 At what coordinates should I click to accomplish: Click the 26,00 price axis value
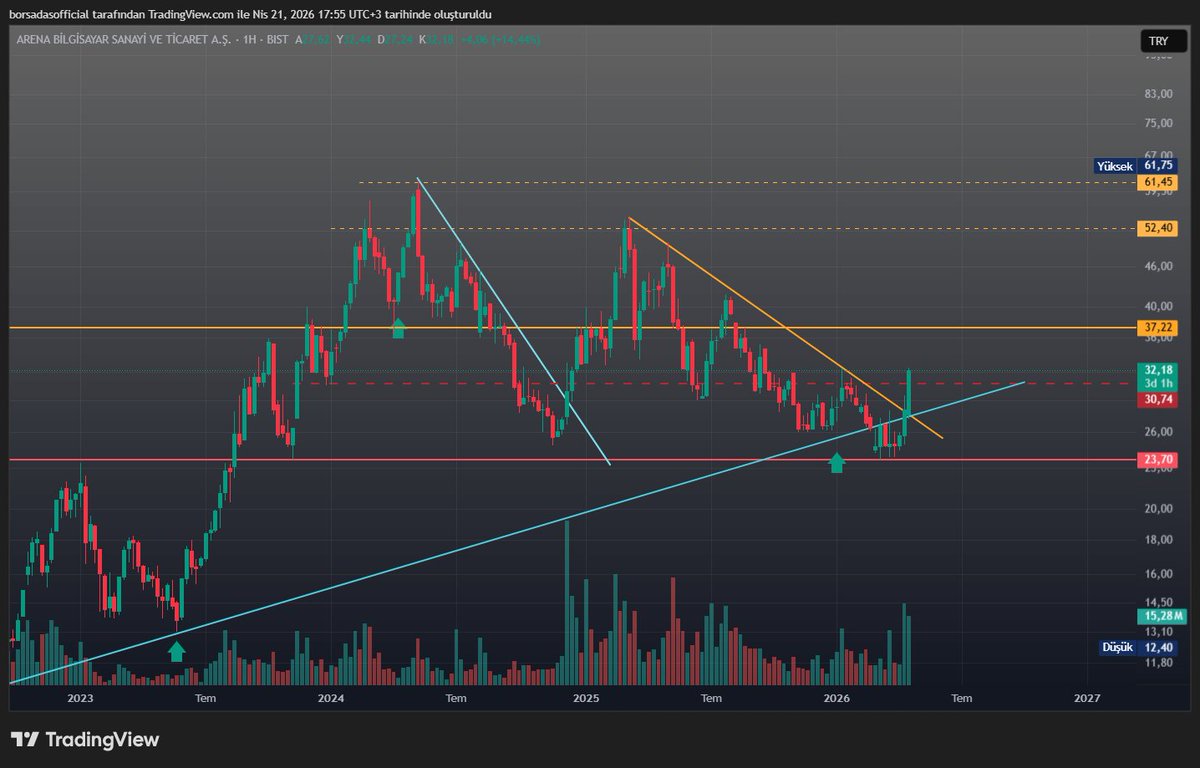tap(1158, 432)
